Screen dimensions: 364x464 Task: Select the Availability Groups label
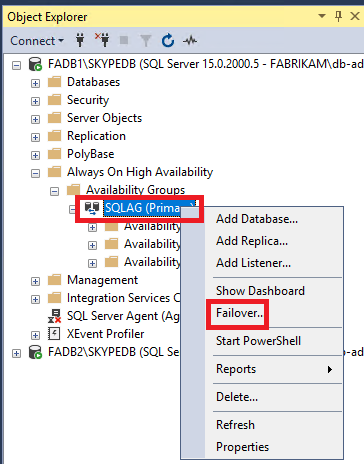coord(135,190)
